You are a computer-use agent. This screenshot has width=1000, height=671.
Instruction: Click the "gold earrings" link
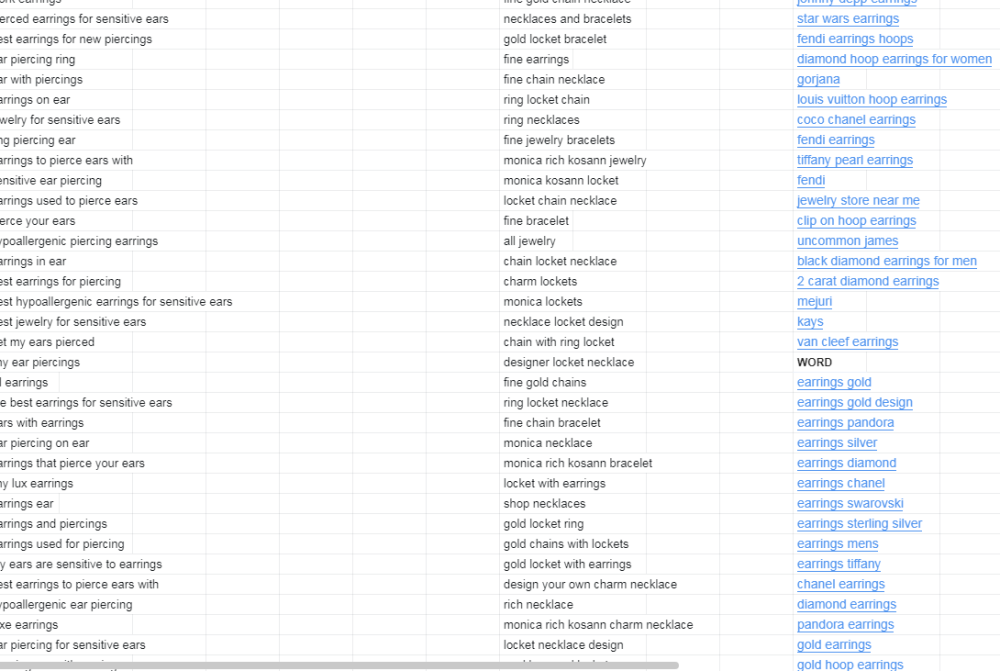tap(834, 645)
